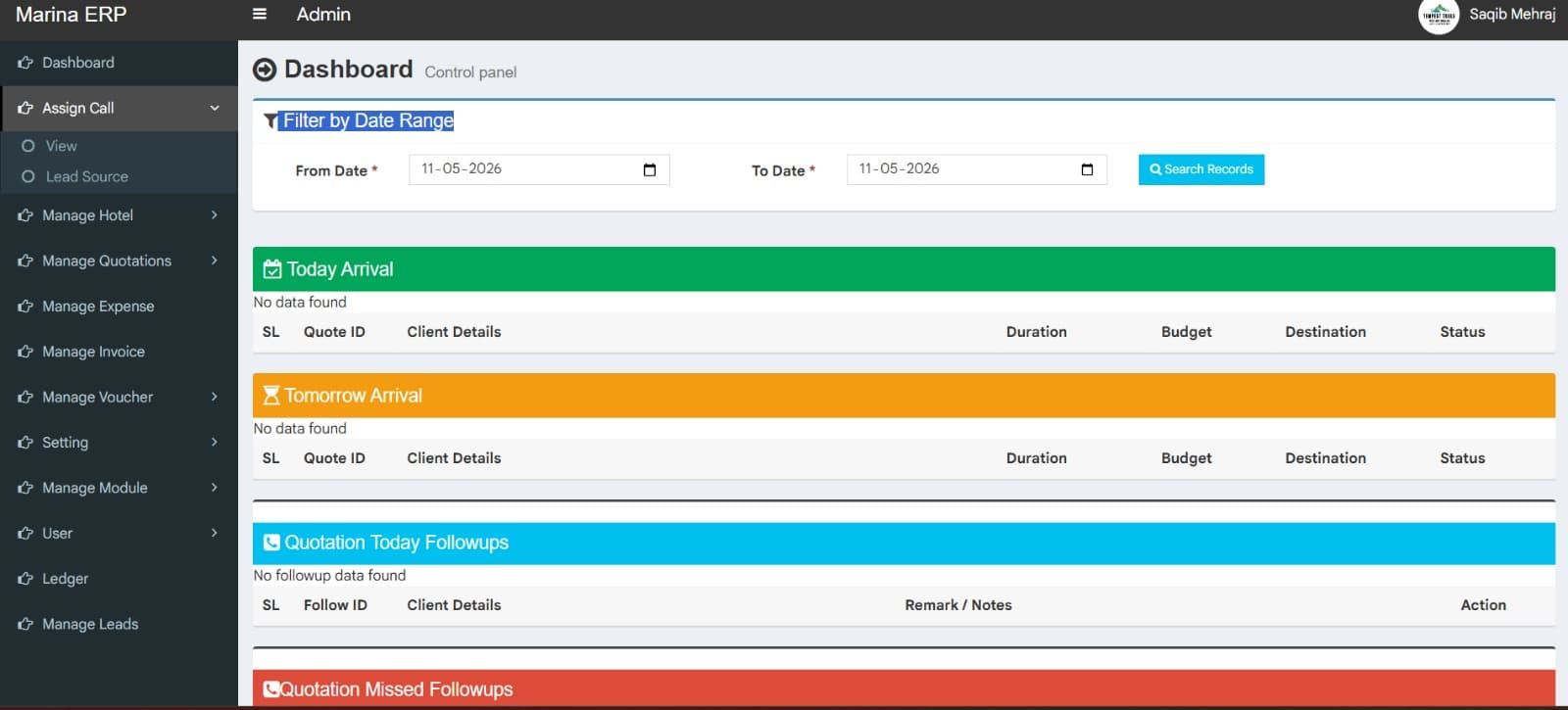
Task: Click the calendar check icon in Today Arrival
Action: 272,269
